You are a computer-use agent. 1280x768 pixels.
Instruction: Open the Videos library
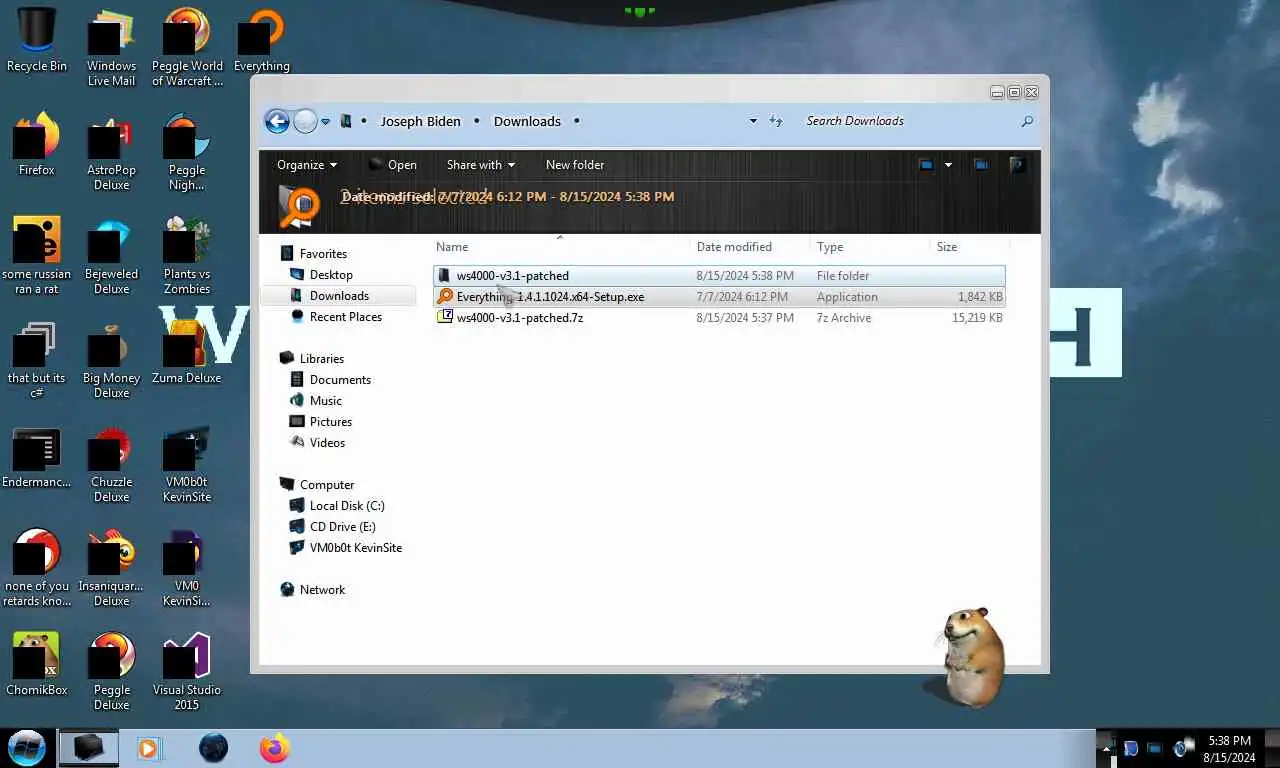(327, 443)
